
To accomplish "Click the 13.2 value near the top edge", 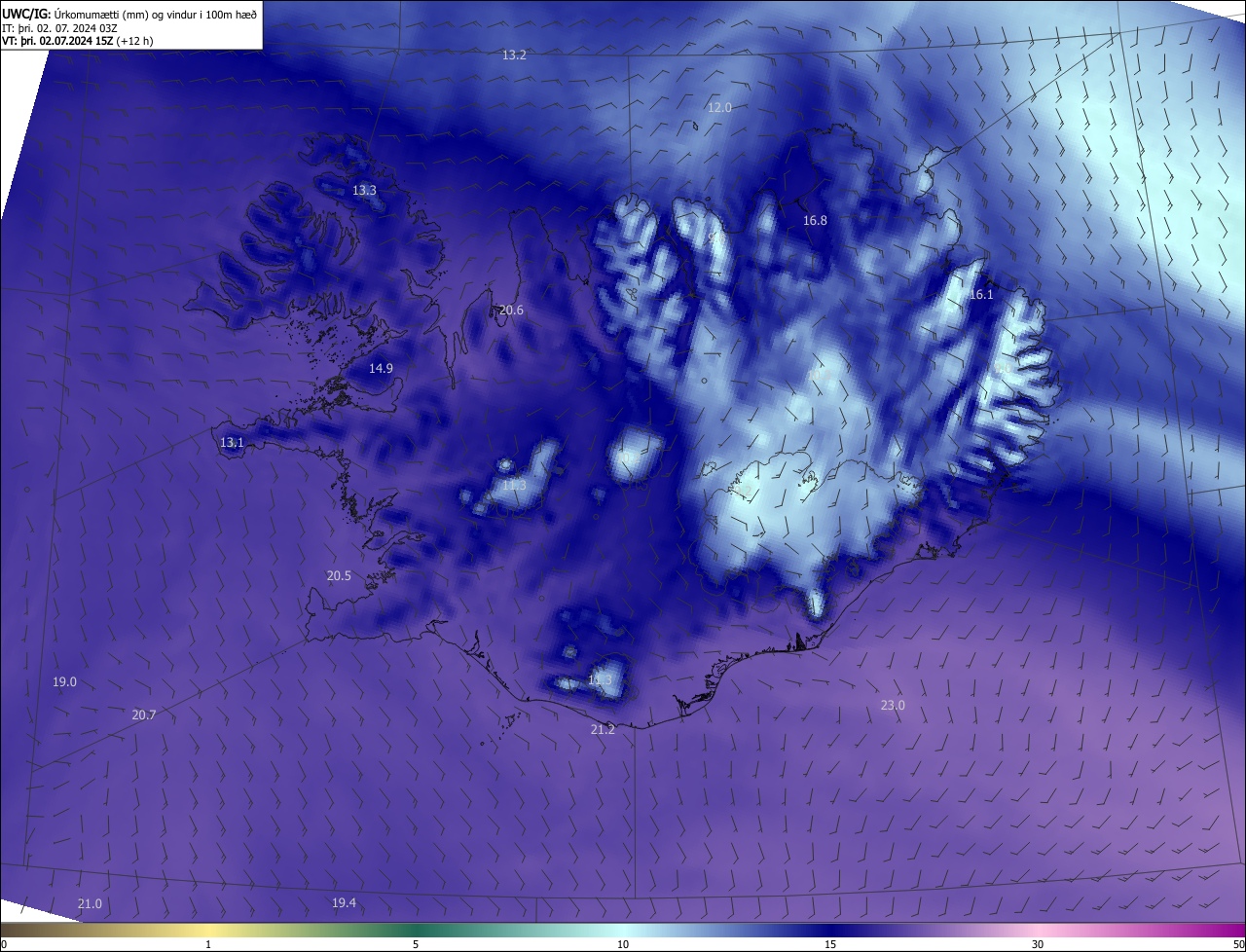I will (x=514, y=55).
